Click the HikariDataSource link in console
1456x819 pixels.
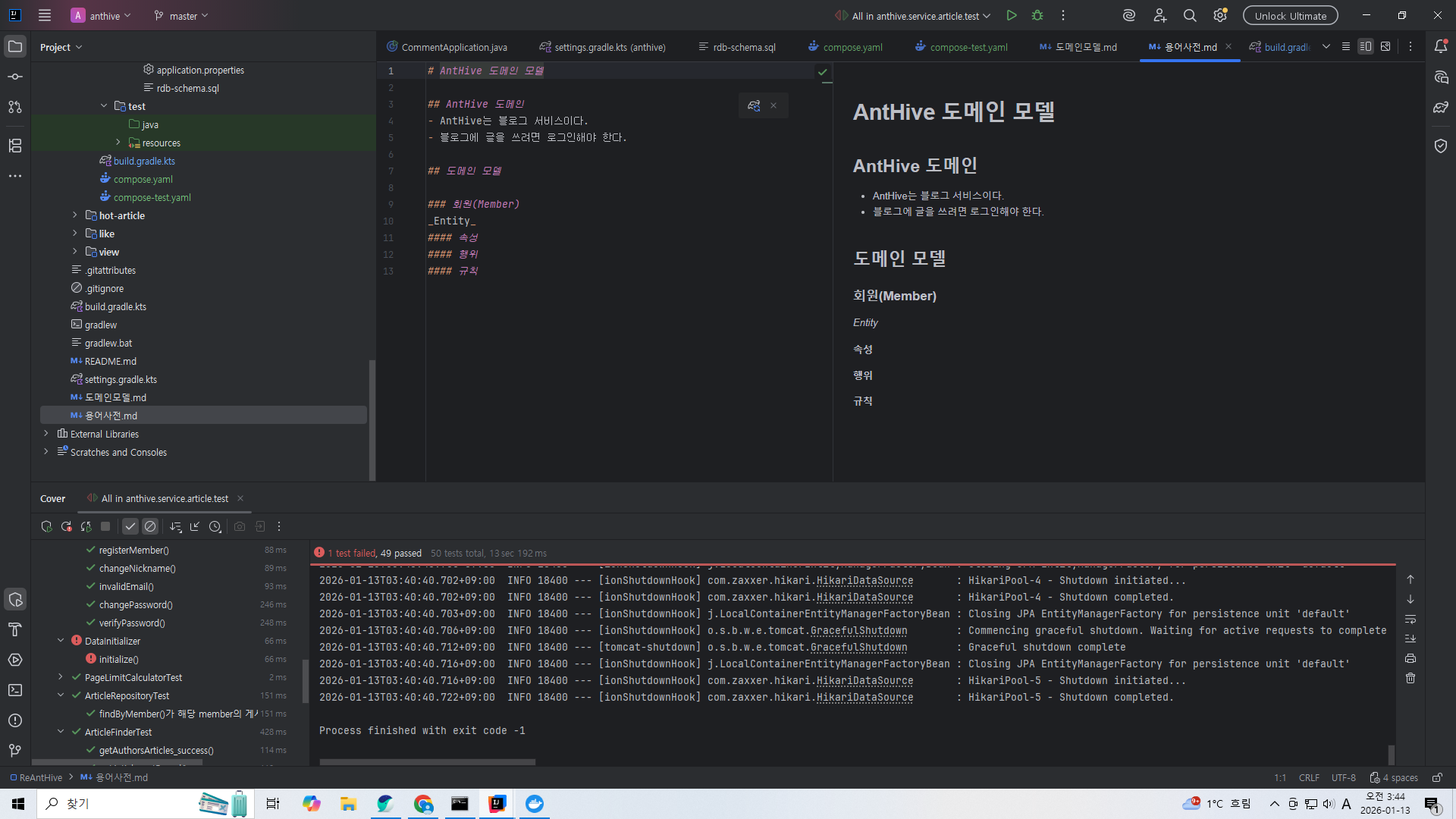(864, 581)
